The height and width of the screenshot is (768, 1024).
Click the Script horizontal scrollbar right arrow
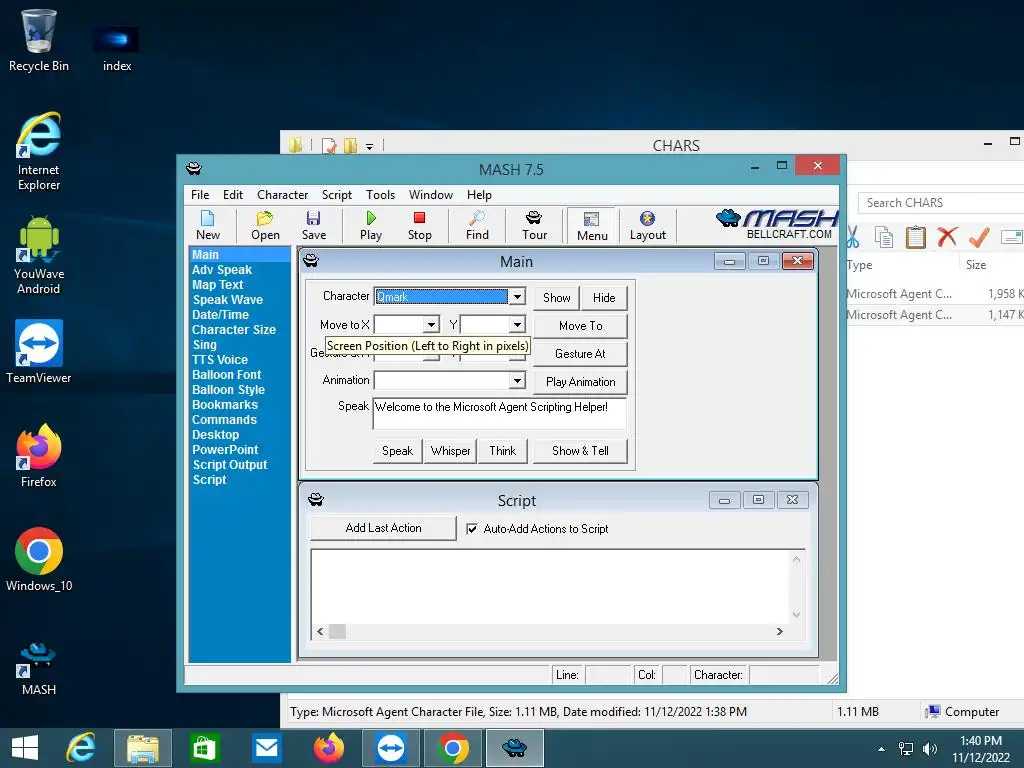[779, 632]
